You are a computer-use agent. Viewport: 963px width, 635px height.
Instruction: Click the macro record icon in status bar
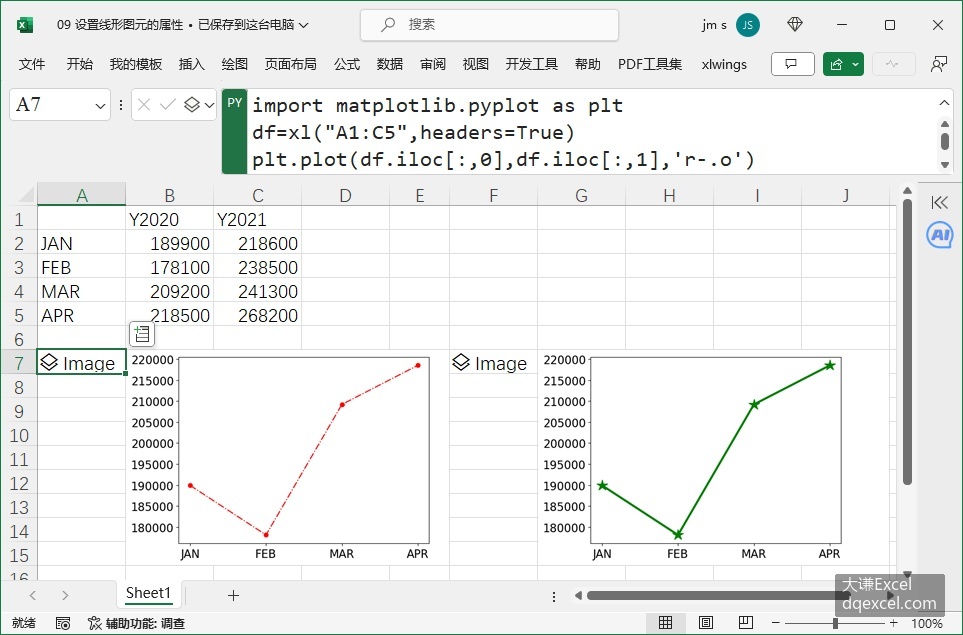coord(63,623)
